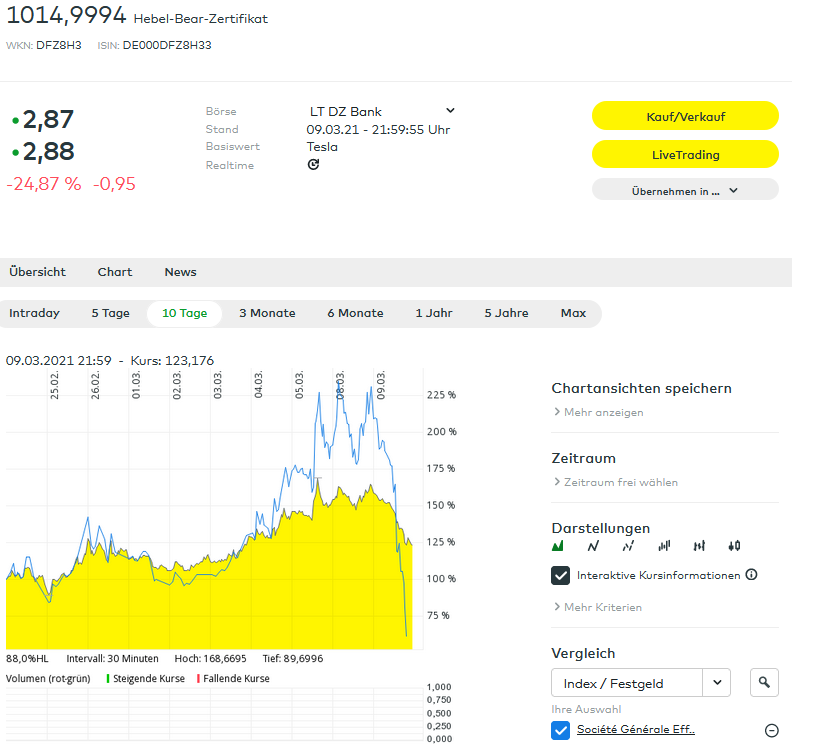Viewport: 814px width, 744px height.
Task: Select the 3 Monate time range
Action: 267,313
